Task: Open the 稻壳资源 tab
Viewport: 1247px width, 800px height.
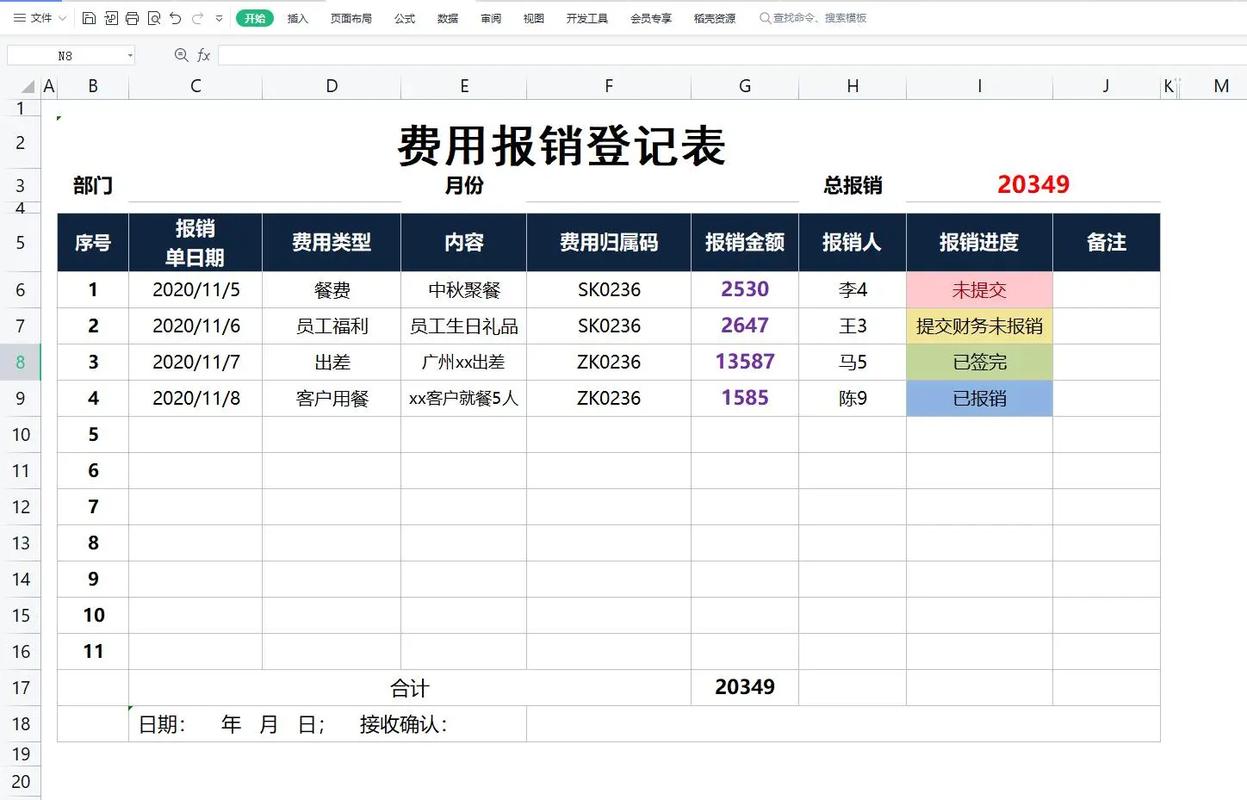Action: (715, 18)
